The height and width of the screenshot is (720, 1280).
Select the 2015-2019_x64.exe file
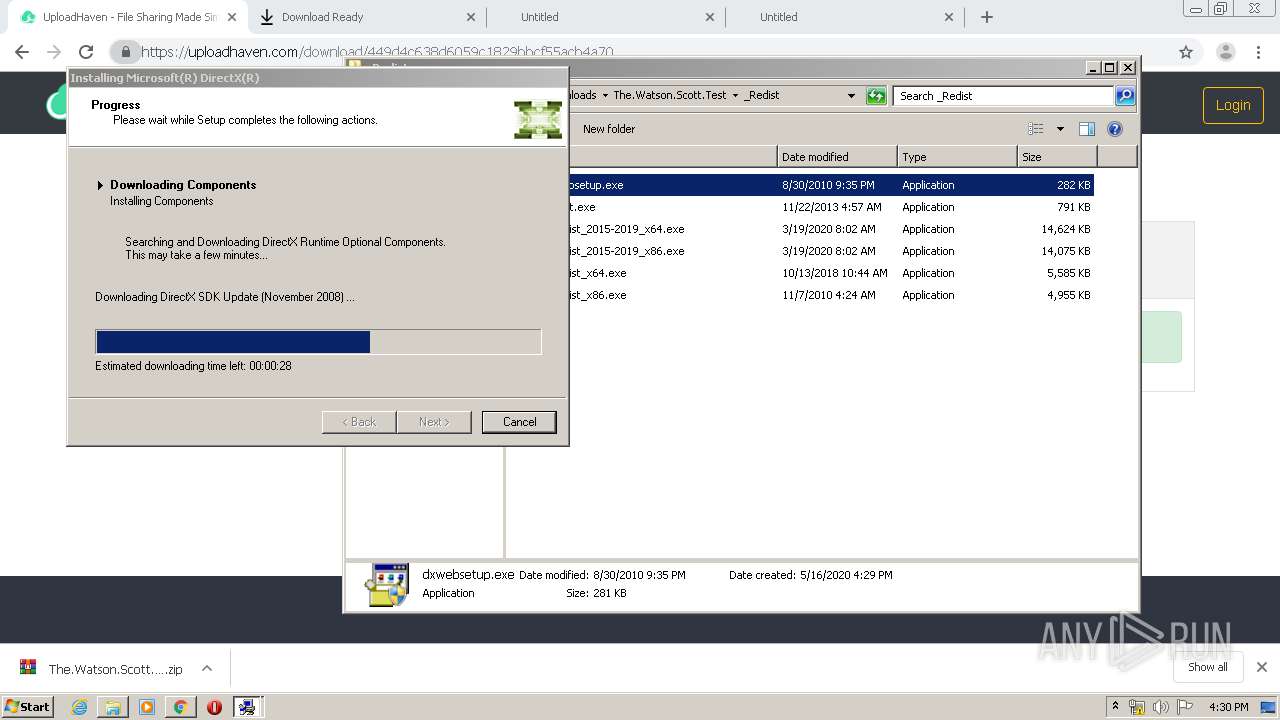pyautogui.click(x=800, y=229)
